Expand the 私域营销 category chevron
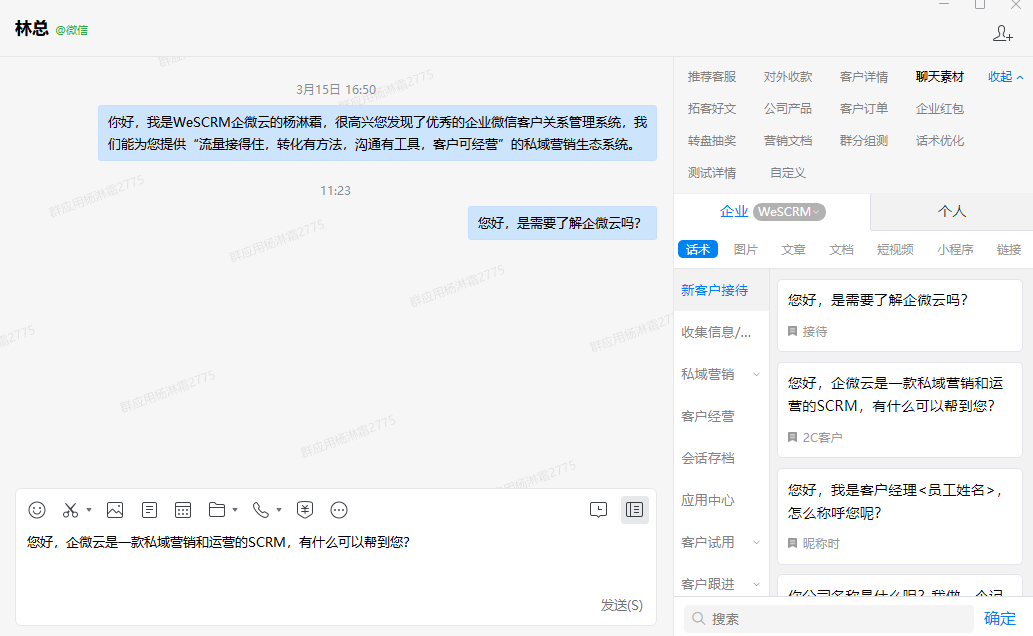 [x=756, y=374]
